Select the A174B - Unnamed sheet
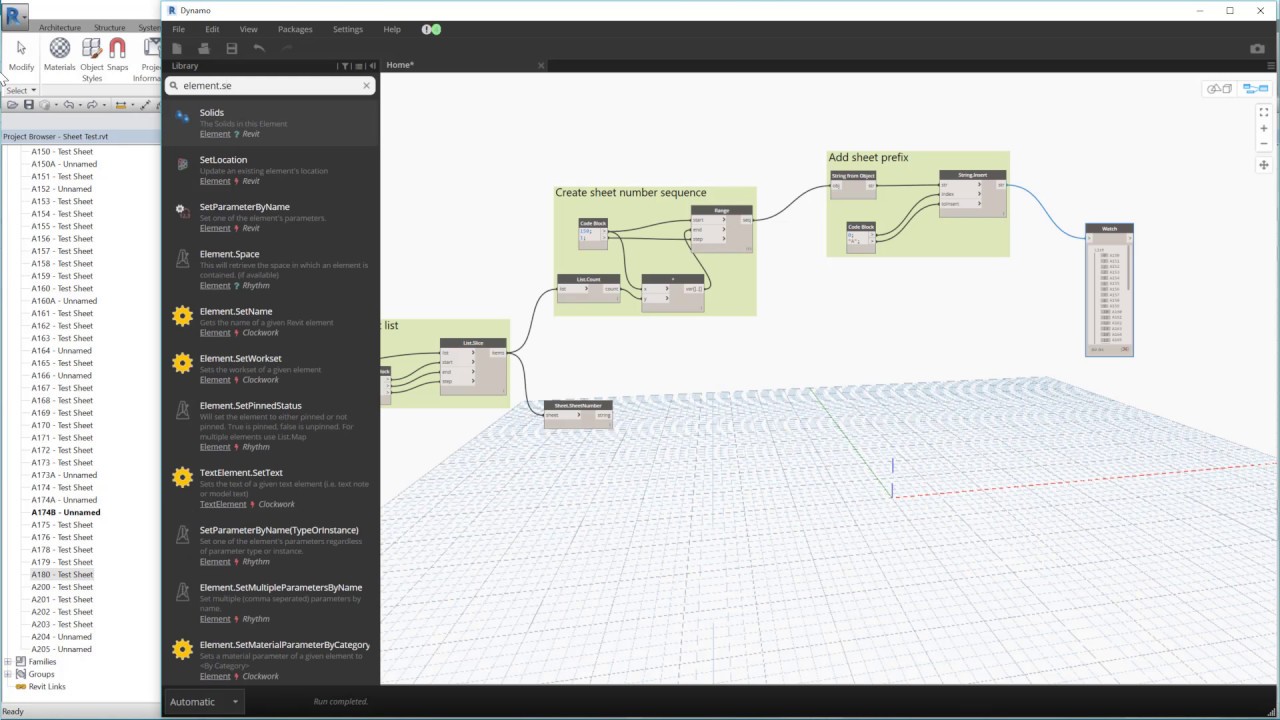Image resolution: width=1280 pixels, height=720 pixels. [66, 512]
